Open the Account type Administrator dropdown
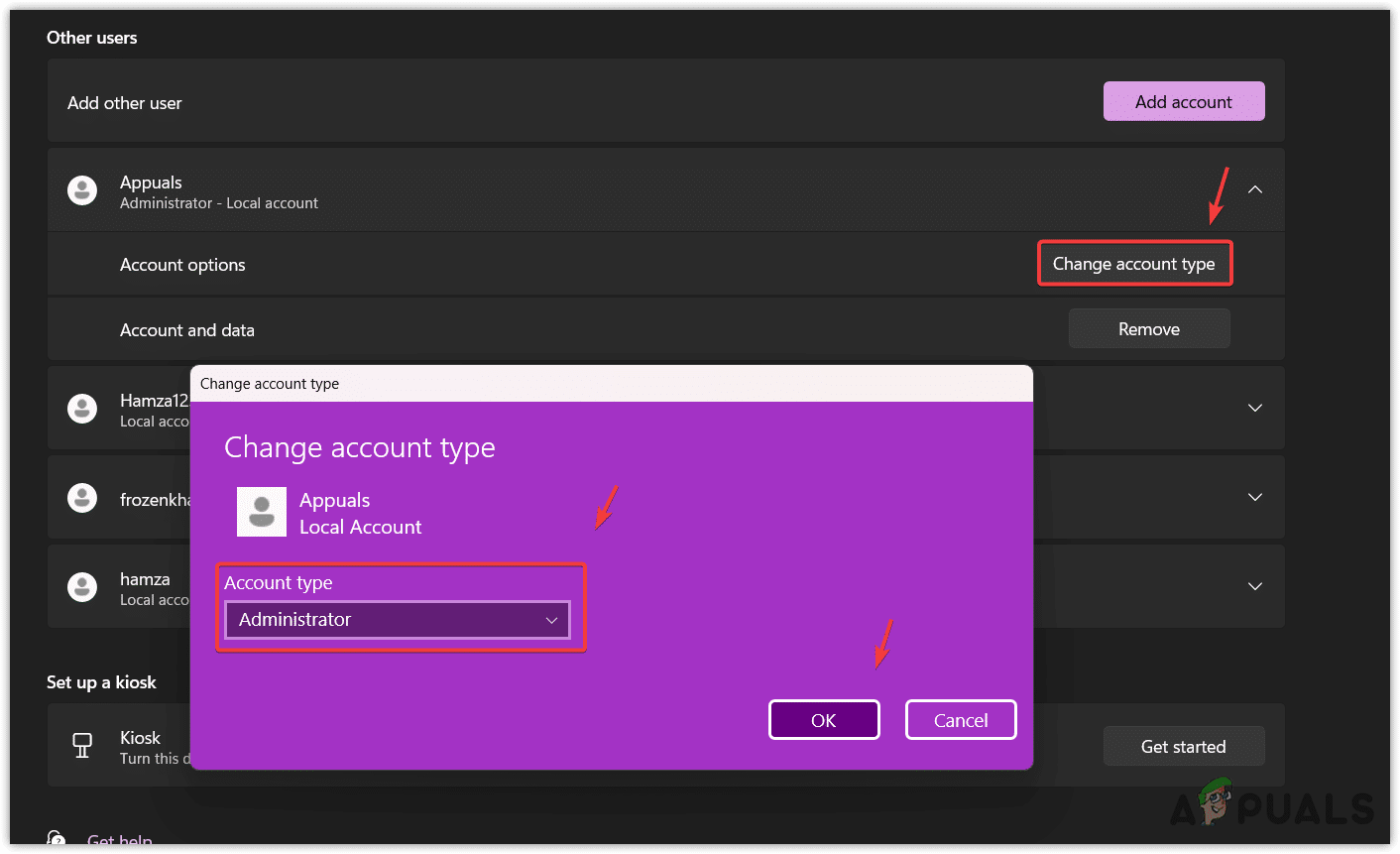Screen dimensions: 1400x854 click(x=398, y=620)
